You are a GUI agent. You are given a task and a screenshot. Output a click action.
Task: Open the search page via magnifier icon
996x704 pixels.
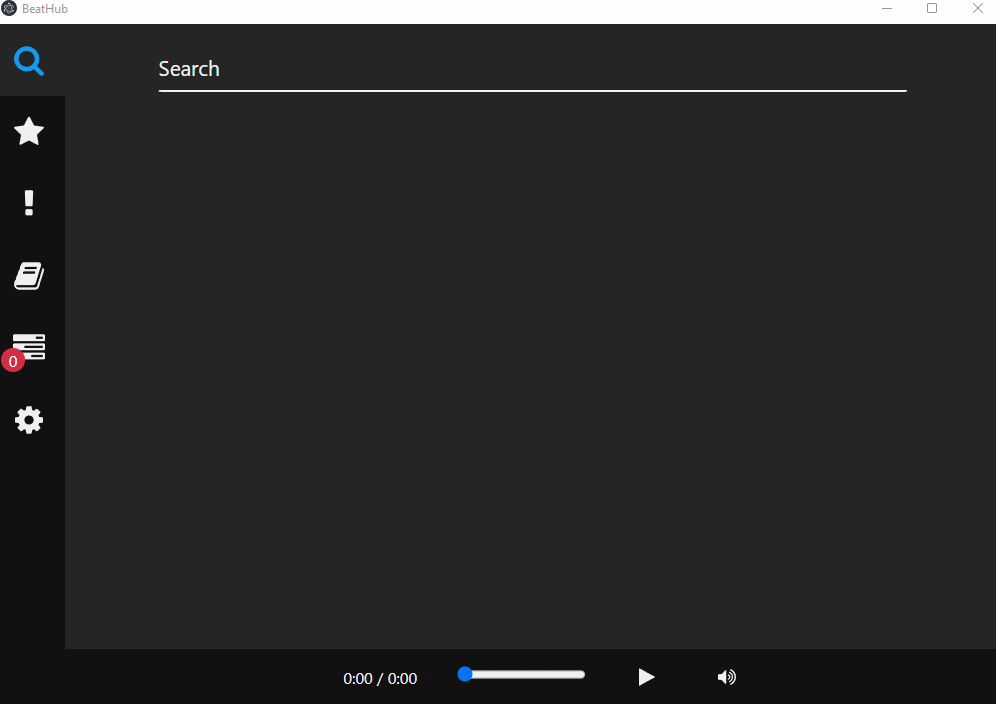tap(29, 61)
